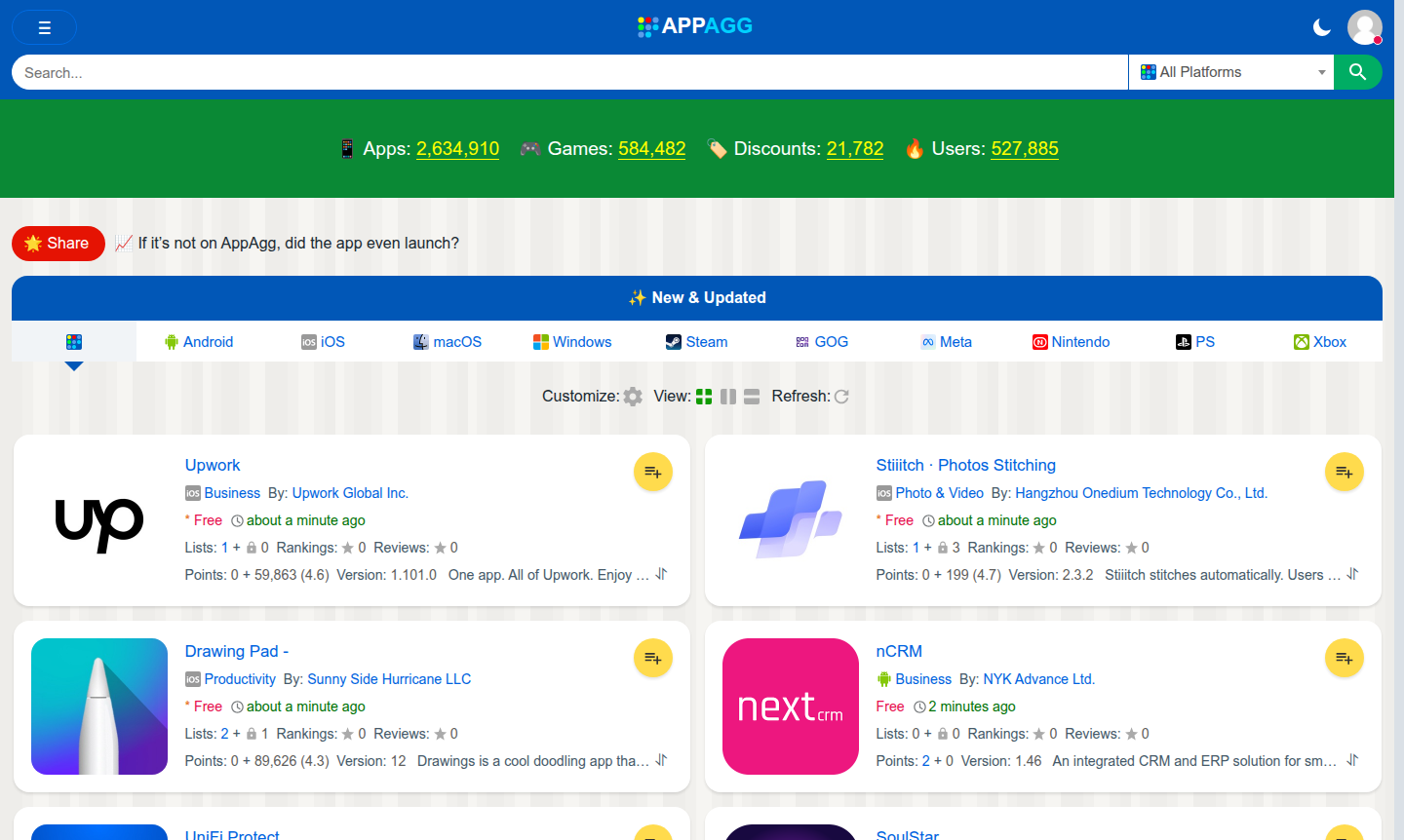Open the hamburger menu button
This screenshot has width=1404, height=840.
(x=44, y=27)
